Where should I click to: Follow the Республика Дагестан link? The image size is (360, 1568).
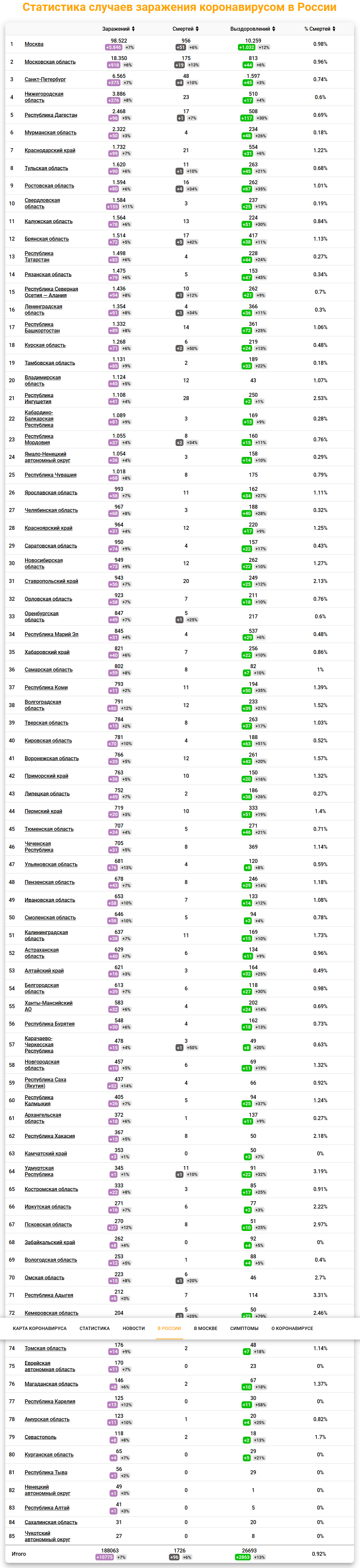(50, 115)
